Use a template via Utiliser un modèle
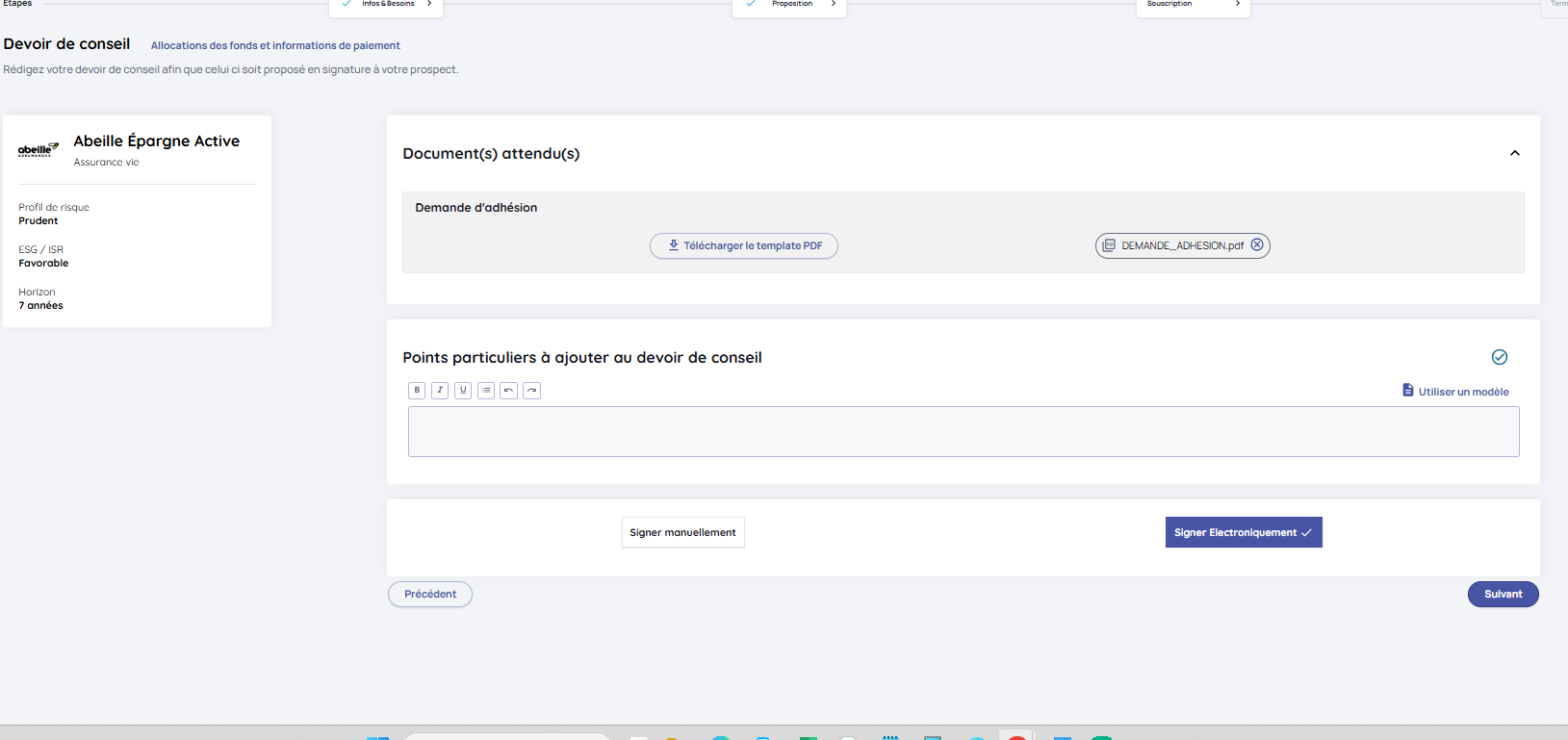This screenshot has width=1568, height=740. pyautogui.click(x=1455, y=392)
